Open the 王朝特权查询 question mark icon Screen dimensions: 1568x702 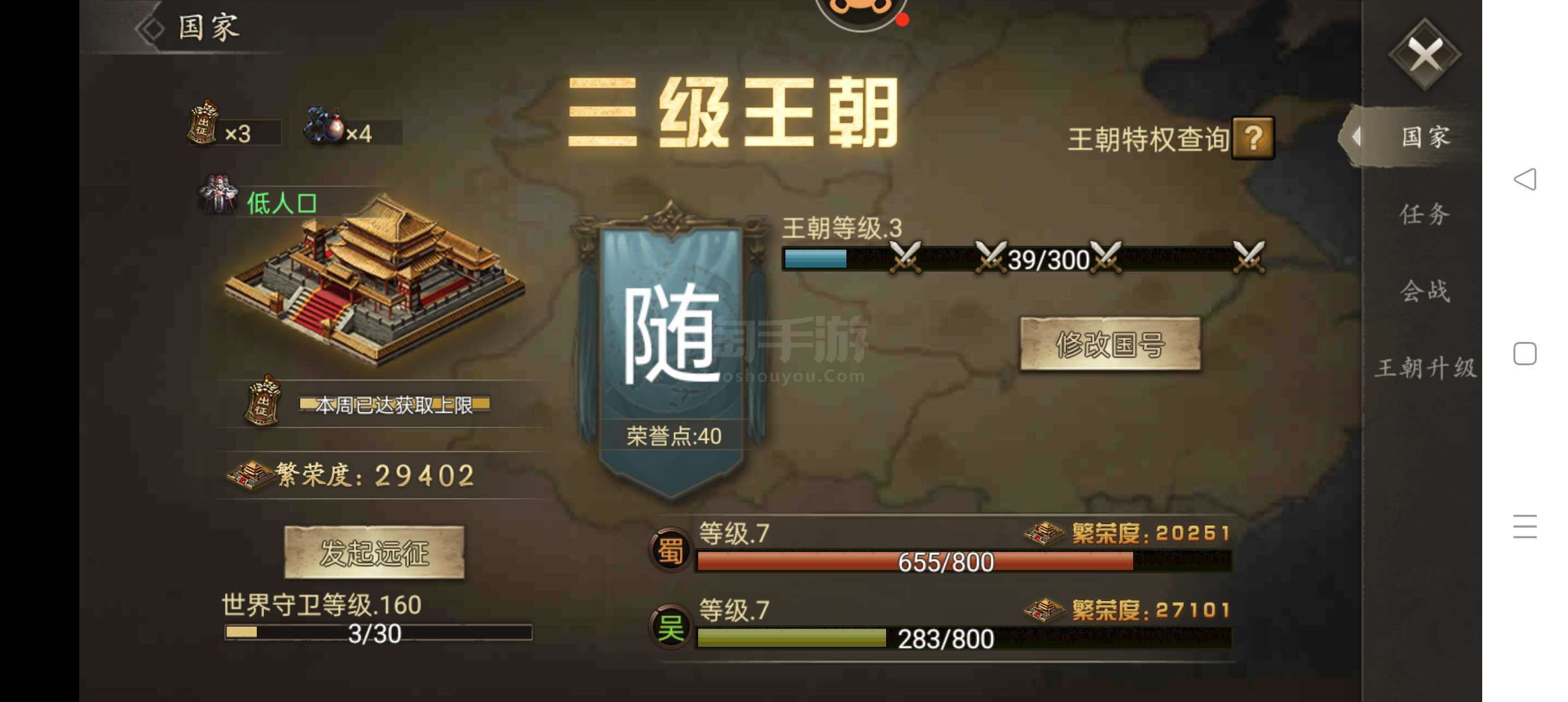[1253, 138]
